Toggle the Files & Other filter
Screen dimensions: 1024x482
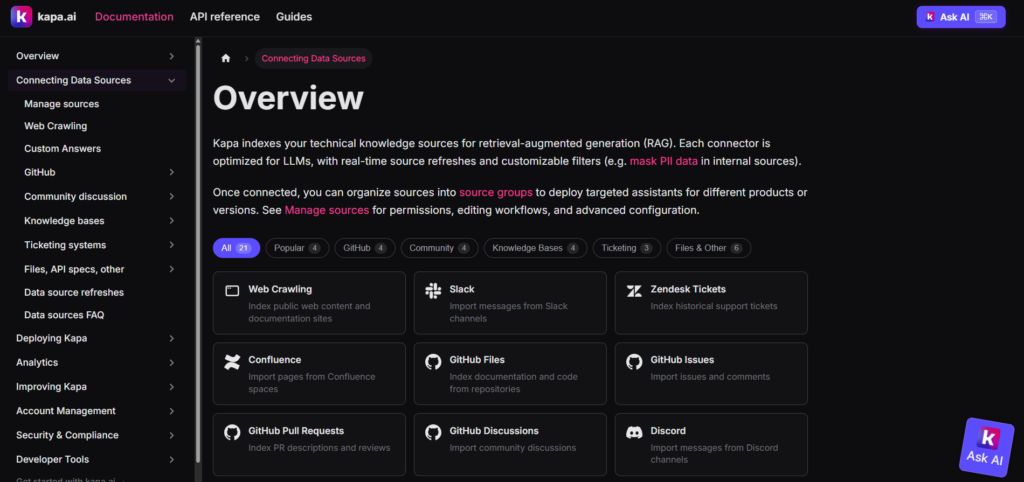click(707, 248)
